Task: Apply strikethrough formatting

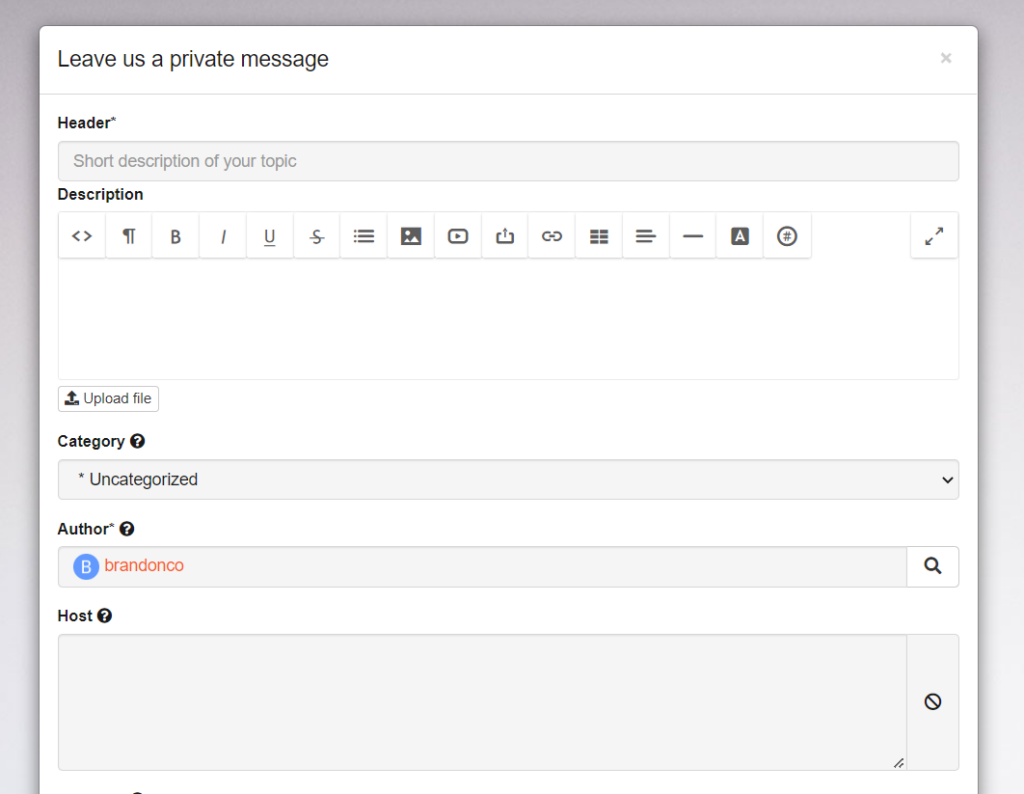Action: (317, 236)
